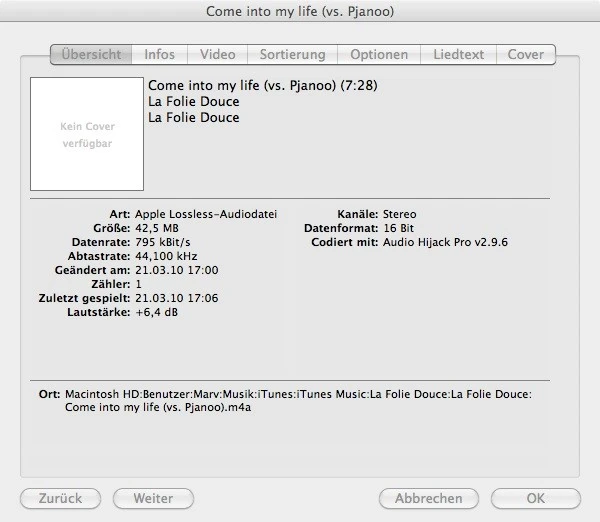The width and height of the screenshot is (600, 522).
Task: Click the Apple Lossless-Audiodatei type value
Action: [206, 214]
